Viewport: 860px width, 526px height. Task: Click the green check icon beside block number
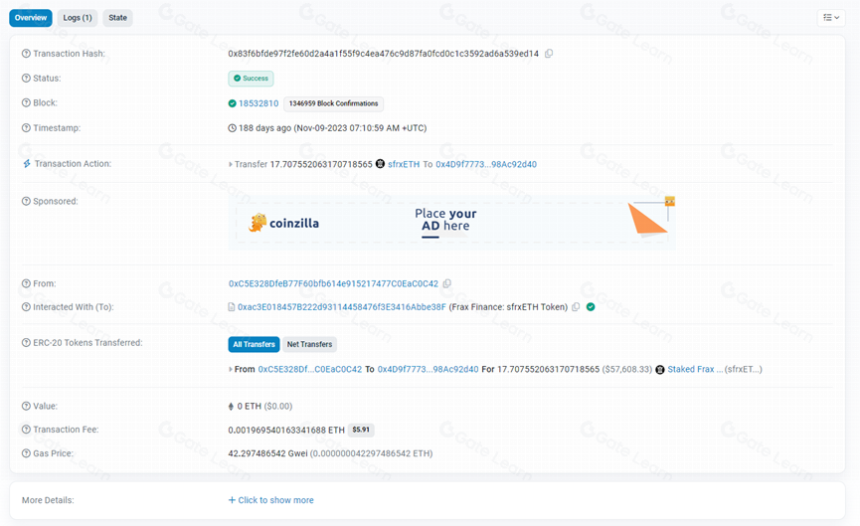[232, 104]
